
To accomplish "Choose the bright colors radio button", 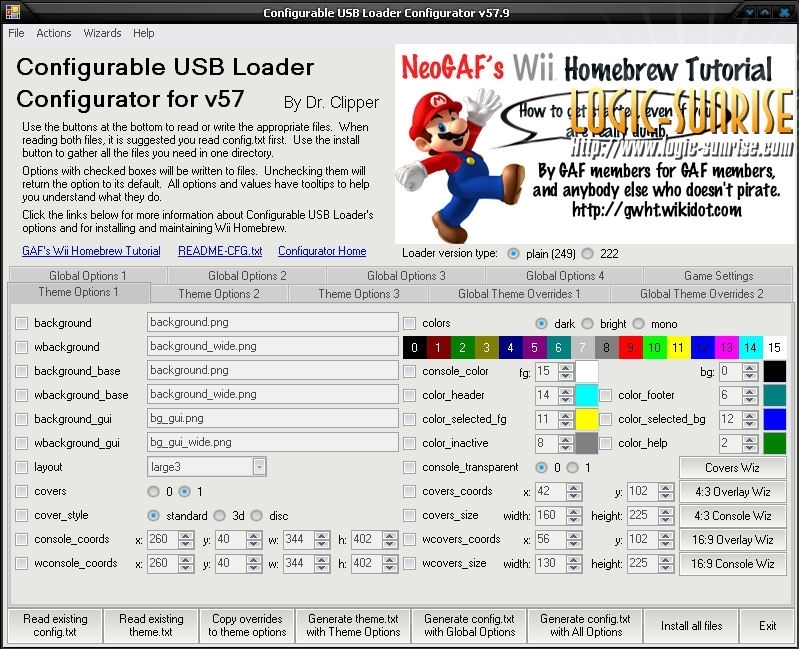I will 588,323.
